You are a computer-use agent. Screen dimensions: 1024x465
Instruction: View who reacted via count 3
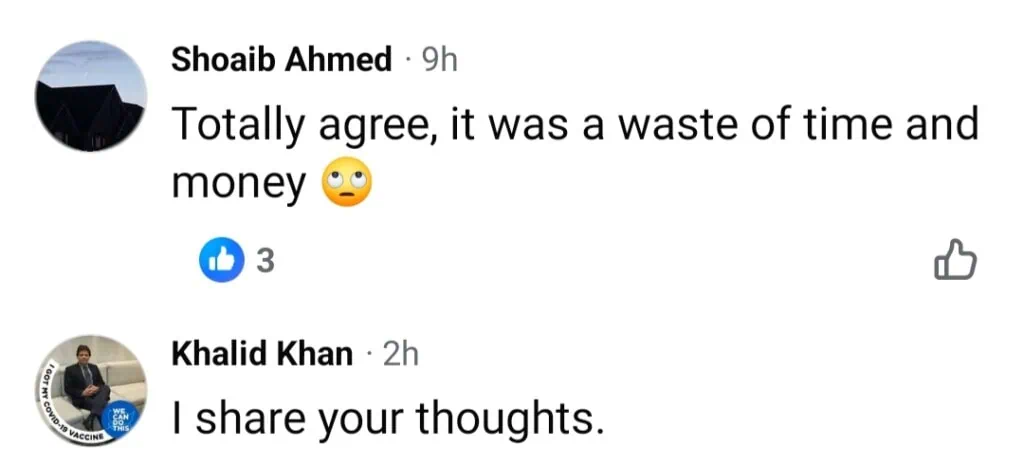[x=264, y=262]
